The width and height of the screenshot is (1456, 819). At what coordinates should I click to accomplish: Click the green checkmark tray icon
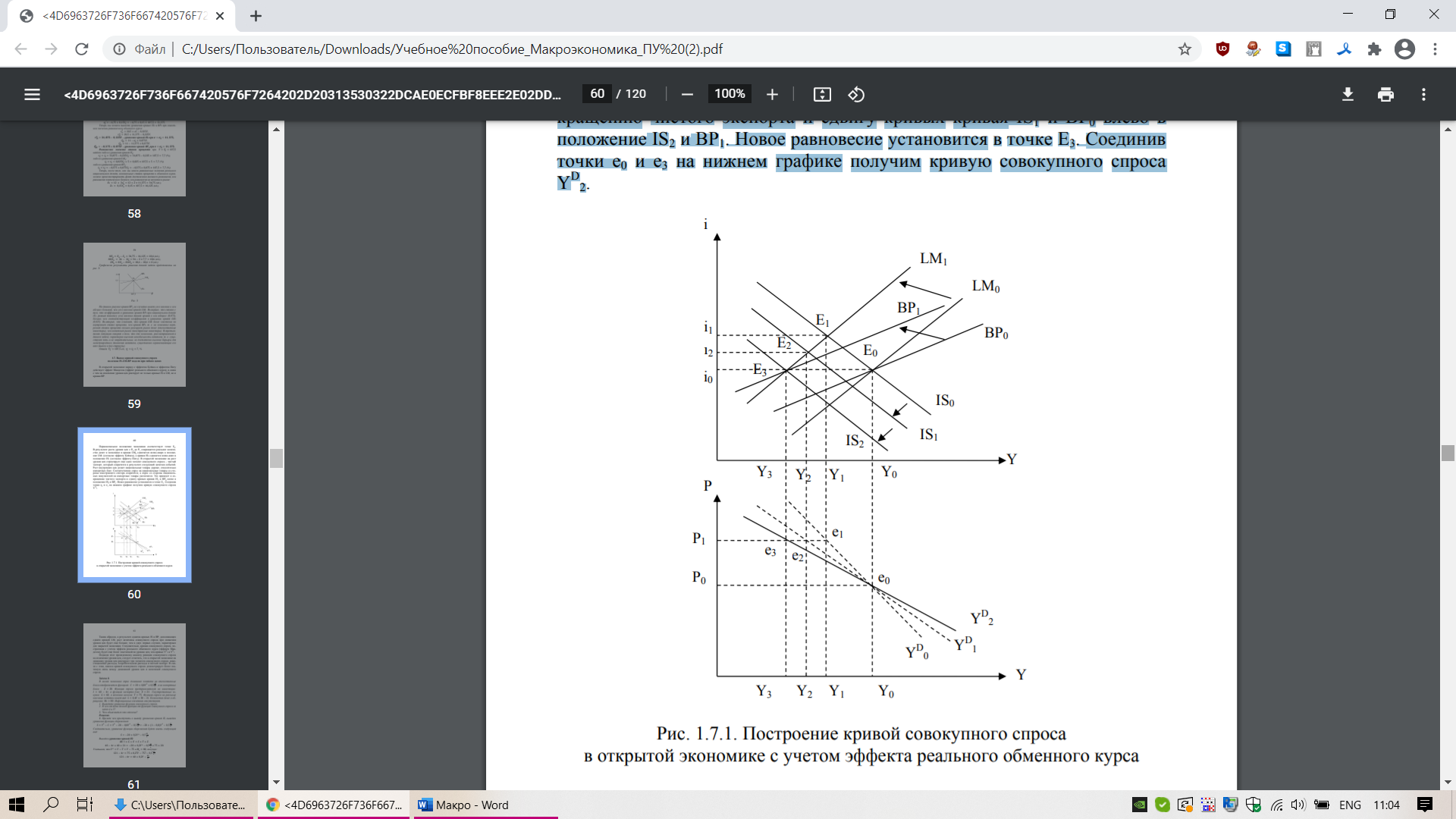point(1162,805)
